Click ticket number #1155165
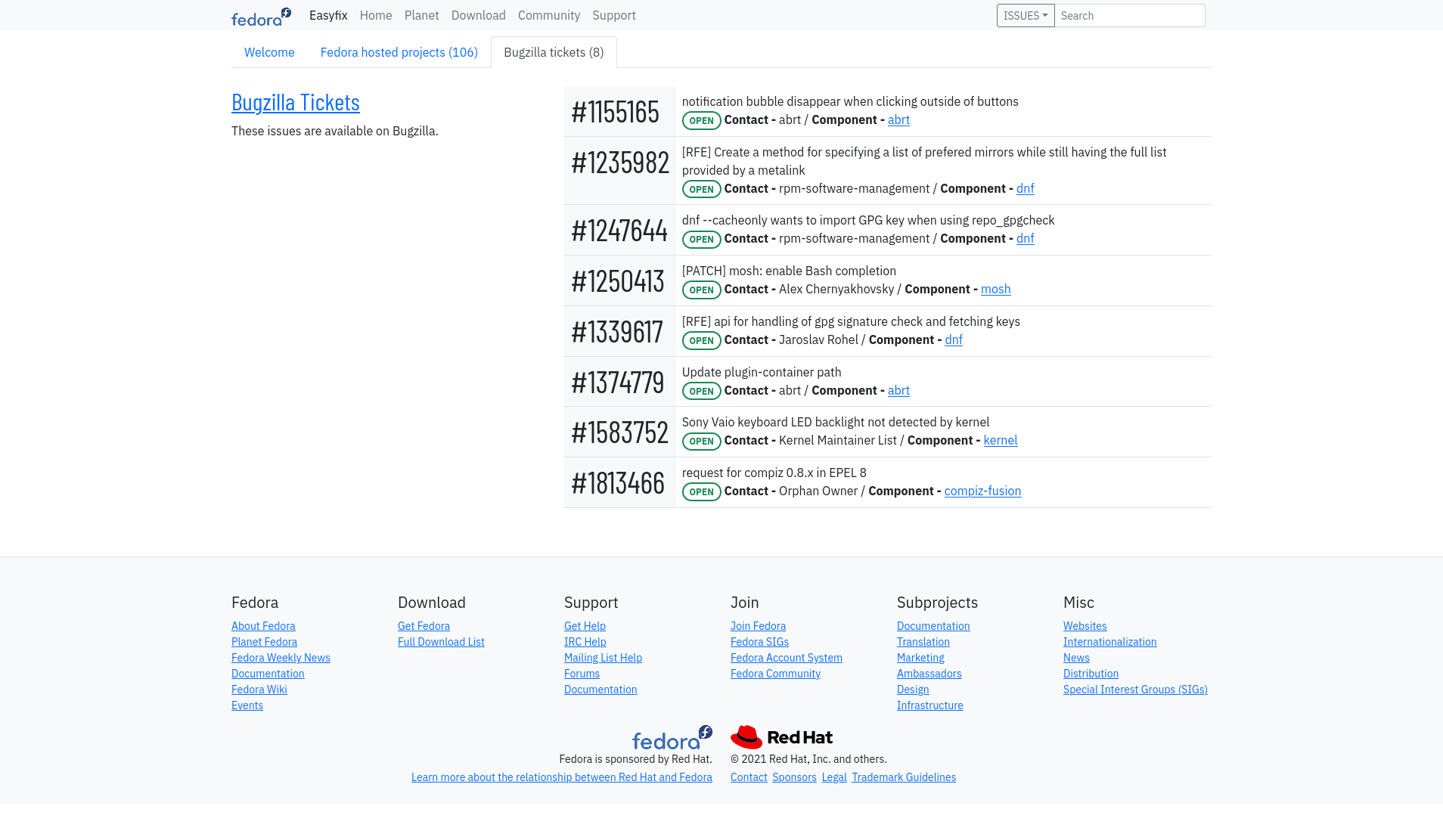The image size is (1443, 840). [x=616, y=112]
